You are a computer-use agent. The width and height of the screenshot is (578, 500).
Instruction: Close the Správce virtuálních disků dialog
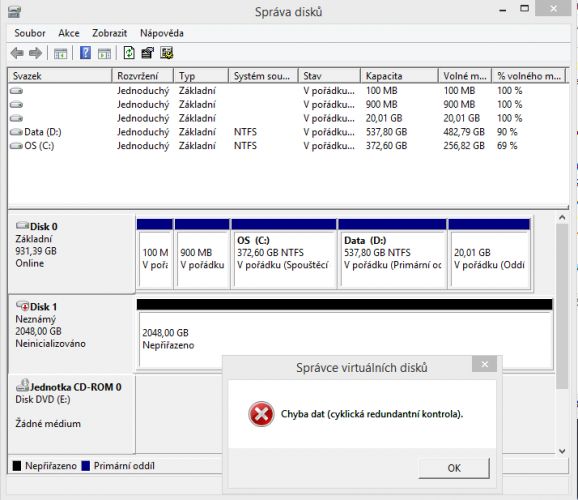point(484,364)
